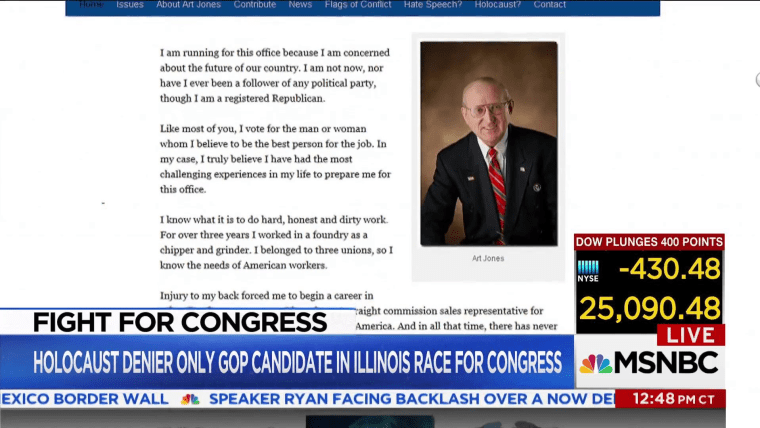Select the Hate Speech? menu item

click(433, 5)
